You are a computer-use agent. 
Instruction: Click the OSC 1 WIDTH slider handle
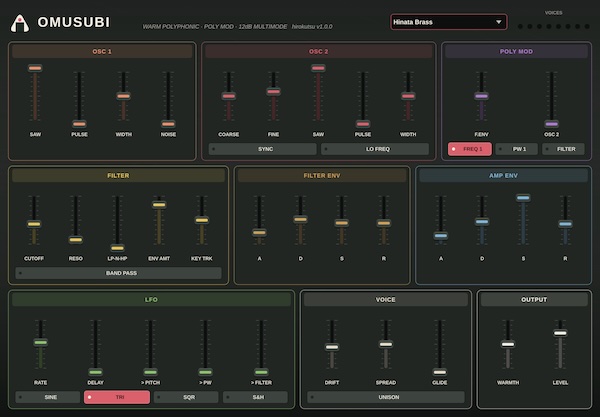124,96
